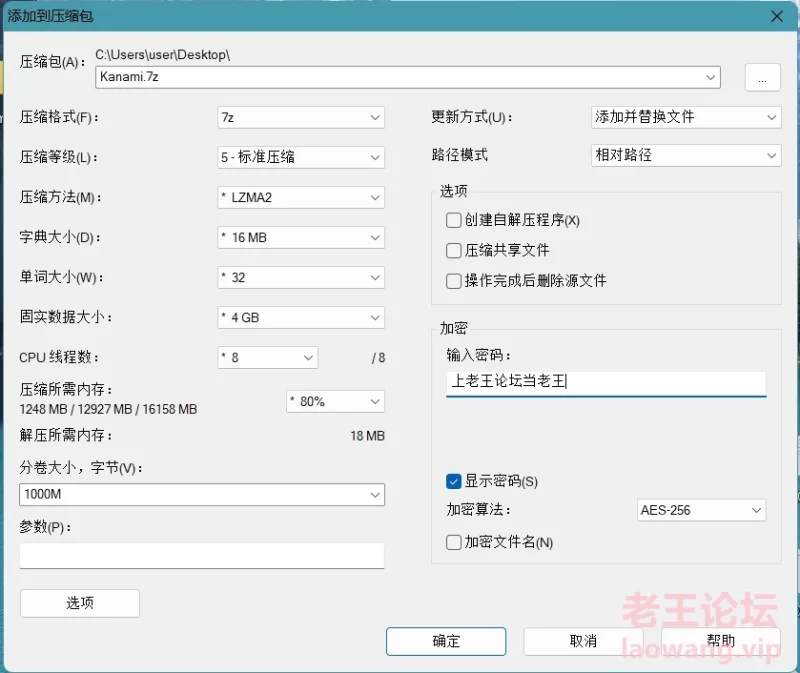This screenshot has height=673, width=800.
Task: Click the C:\Users\user\Desktop\ path text
Action: [163, 55]
